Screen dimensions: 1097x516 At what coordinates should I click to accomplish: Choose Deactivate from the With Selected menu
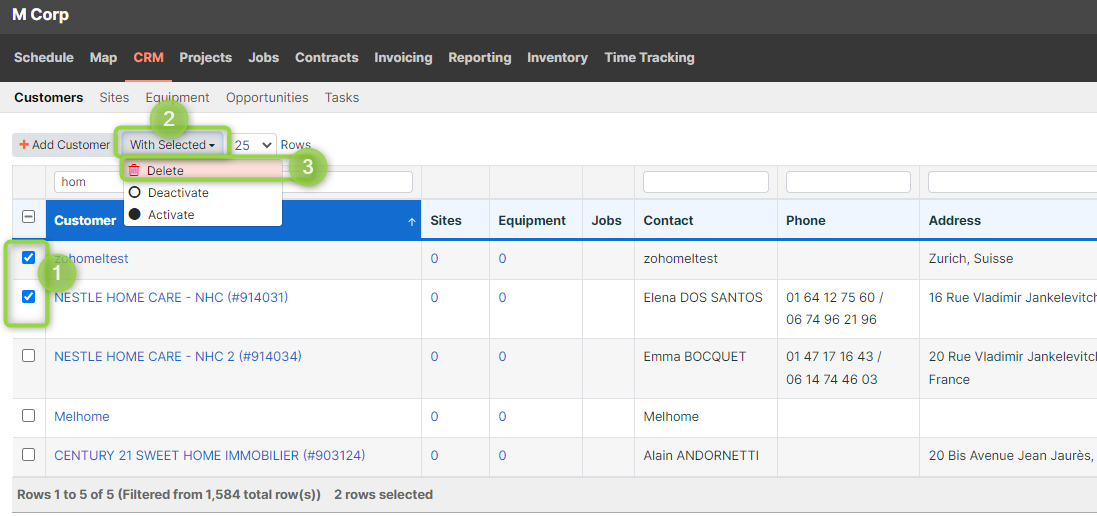[x=203, y=192]
